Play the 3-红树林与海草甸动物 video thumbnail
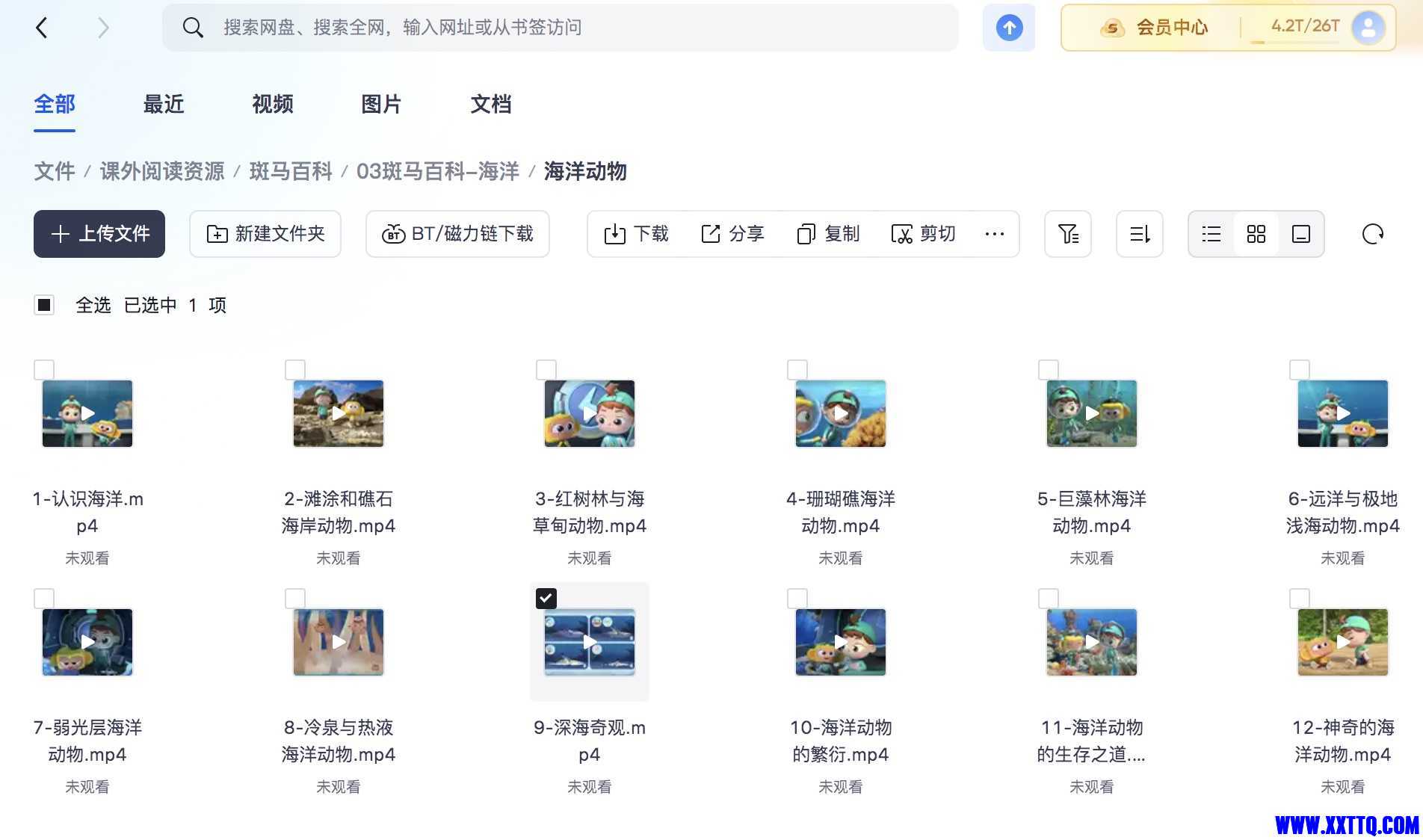1423x840 pixels. tap(590, 413)
